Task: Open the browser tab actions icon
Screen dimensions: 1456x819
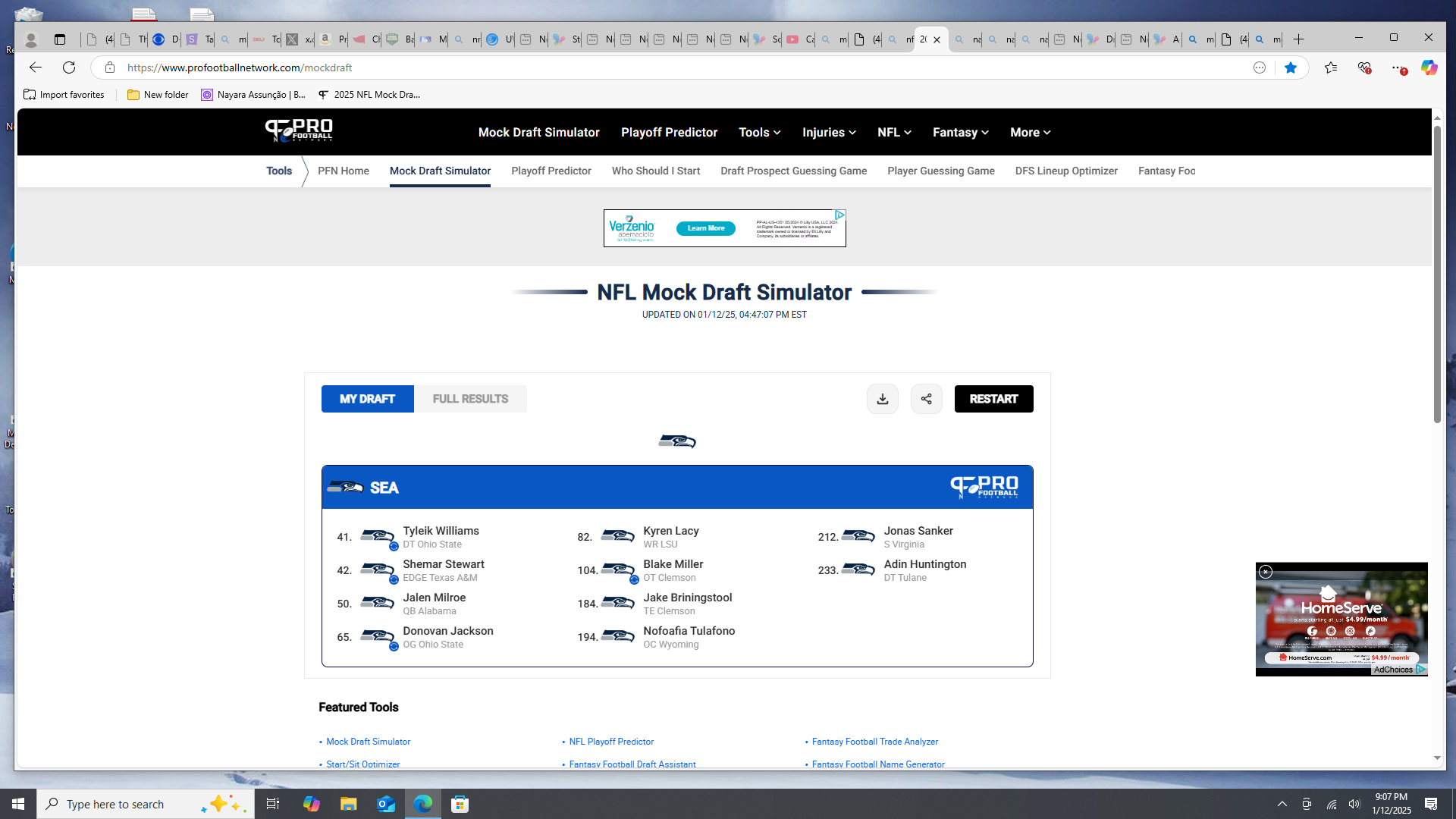Action: [x=60, y=39]
